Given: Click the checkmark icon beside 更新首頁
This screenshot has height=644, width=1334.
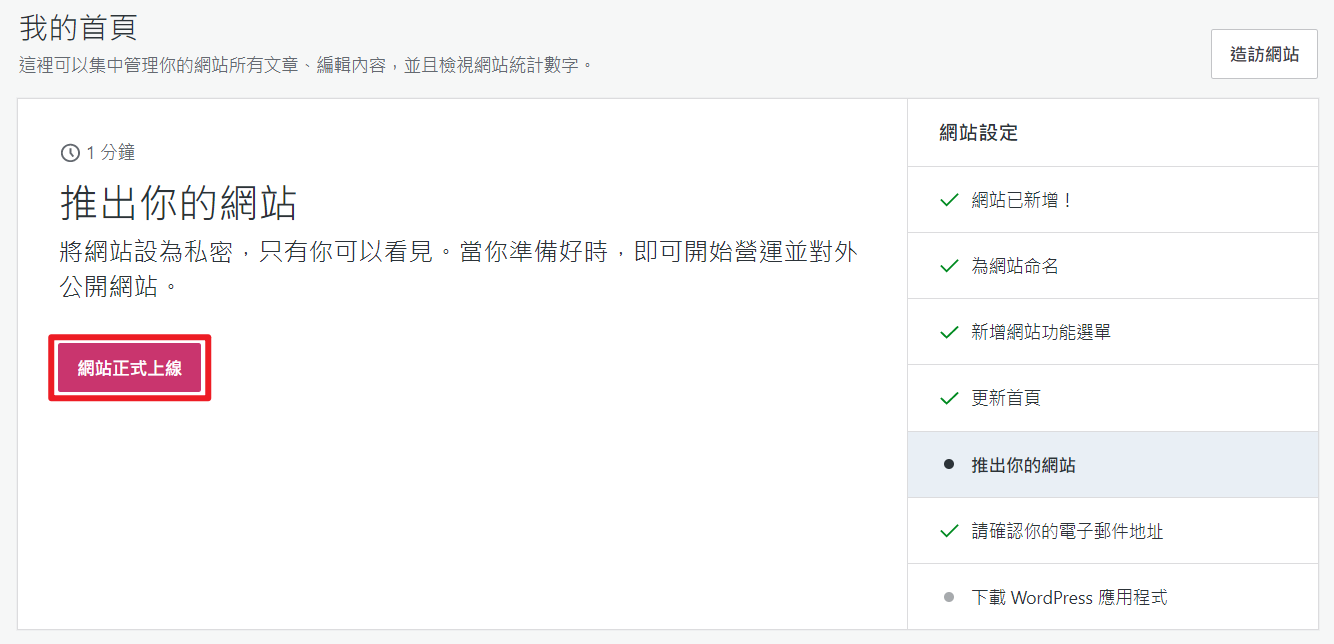Looking at the screenshot, I should 949,398.
